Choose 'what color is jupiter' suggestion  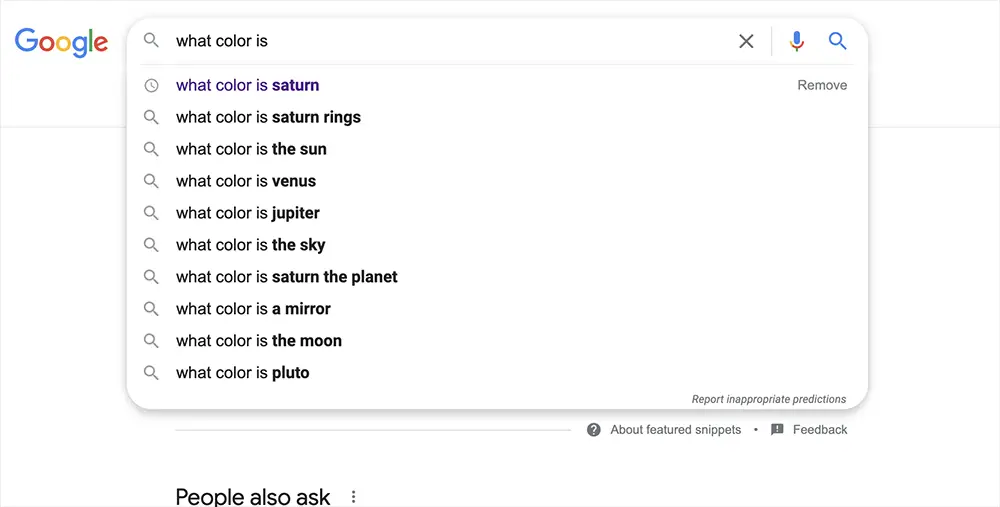coord(248,213)
